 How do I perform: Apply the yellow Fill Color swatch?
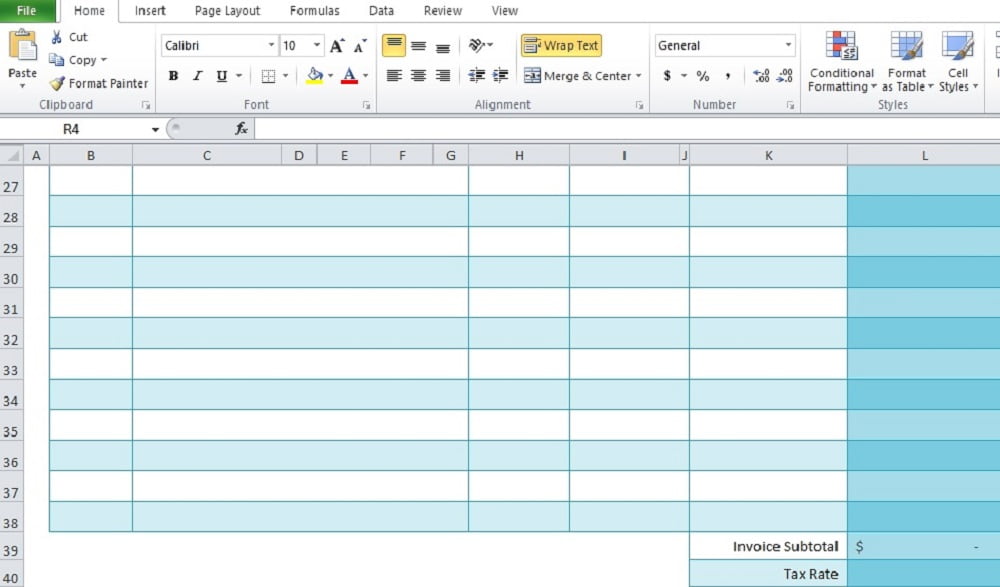[x=315, y=76]
